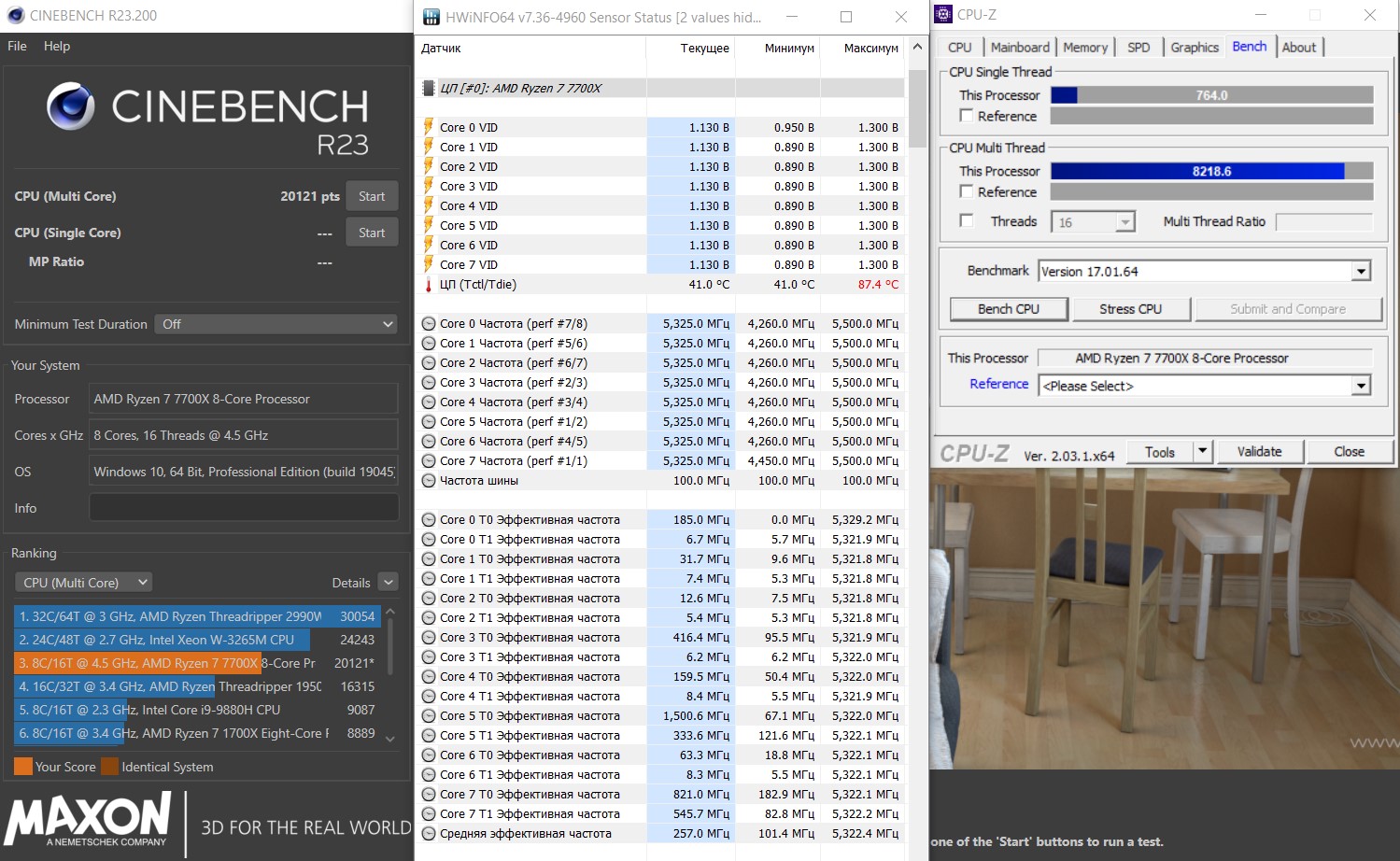The image size is (1400, 861).
Task: Select ranking row '2. 24C/48T @ 2.7 GHz, Intel Xeon W-3265M CPU'
Action: point(196,640)
